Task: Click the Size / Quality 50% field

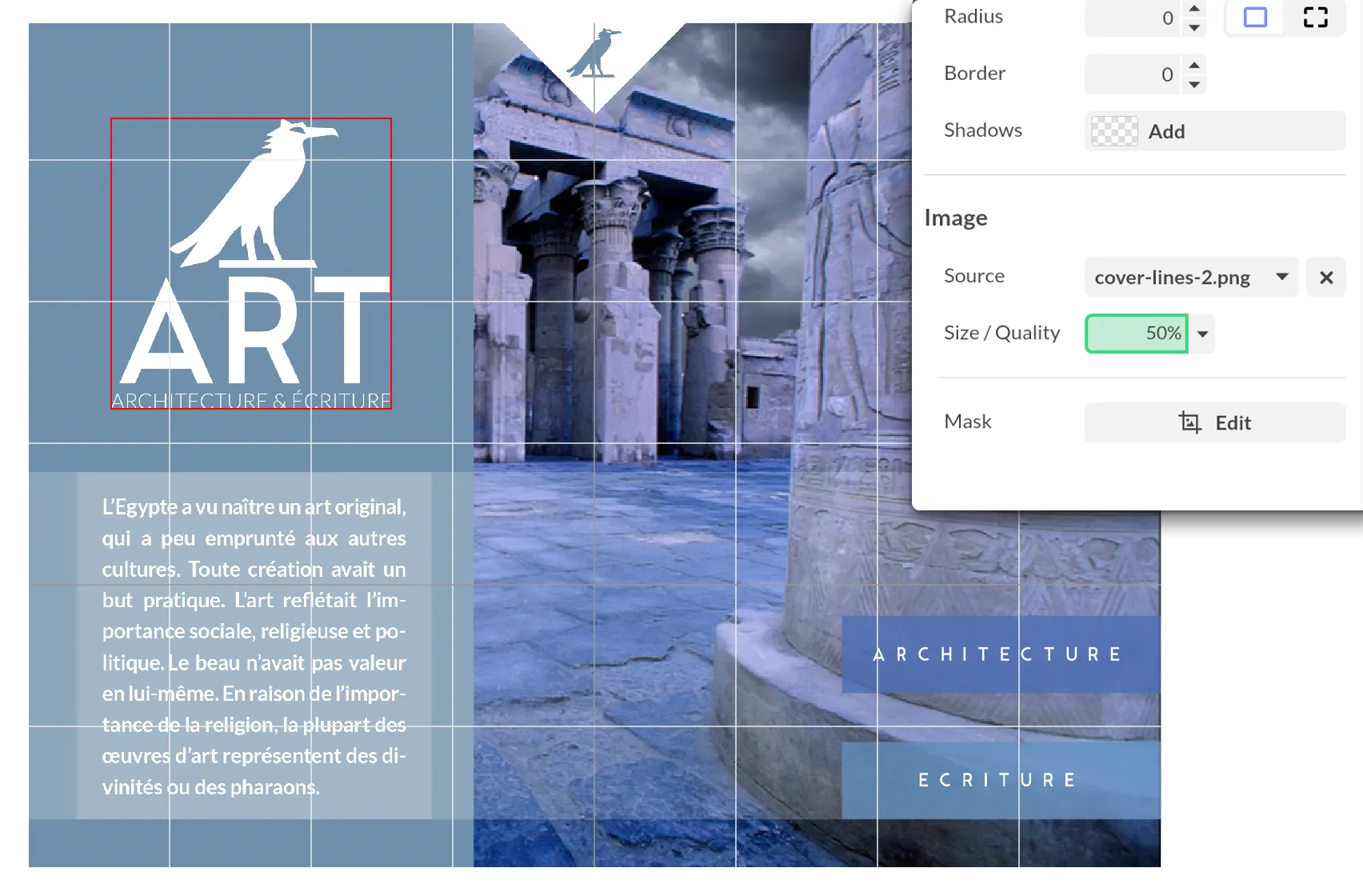Action: coord(1136,333)
